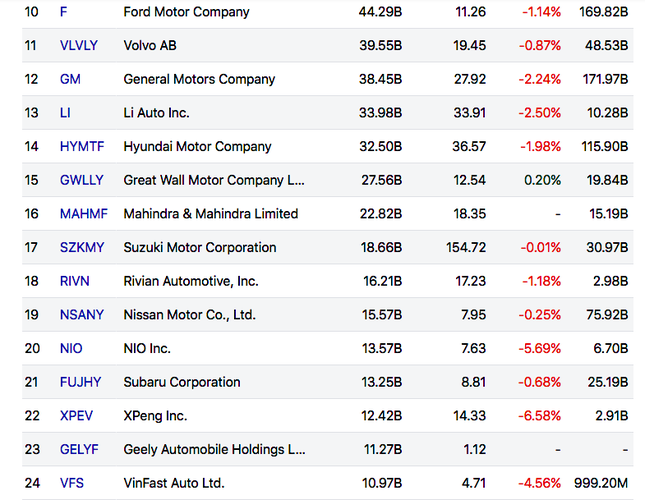Open the GM stock ticker link
Screen dimensions: 645x500
(x=70, y=79)
